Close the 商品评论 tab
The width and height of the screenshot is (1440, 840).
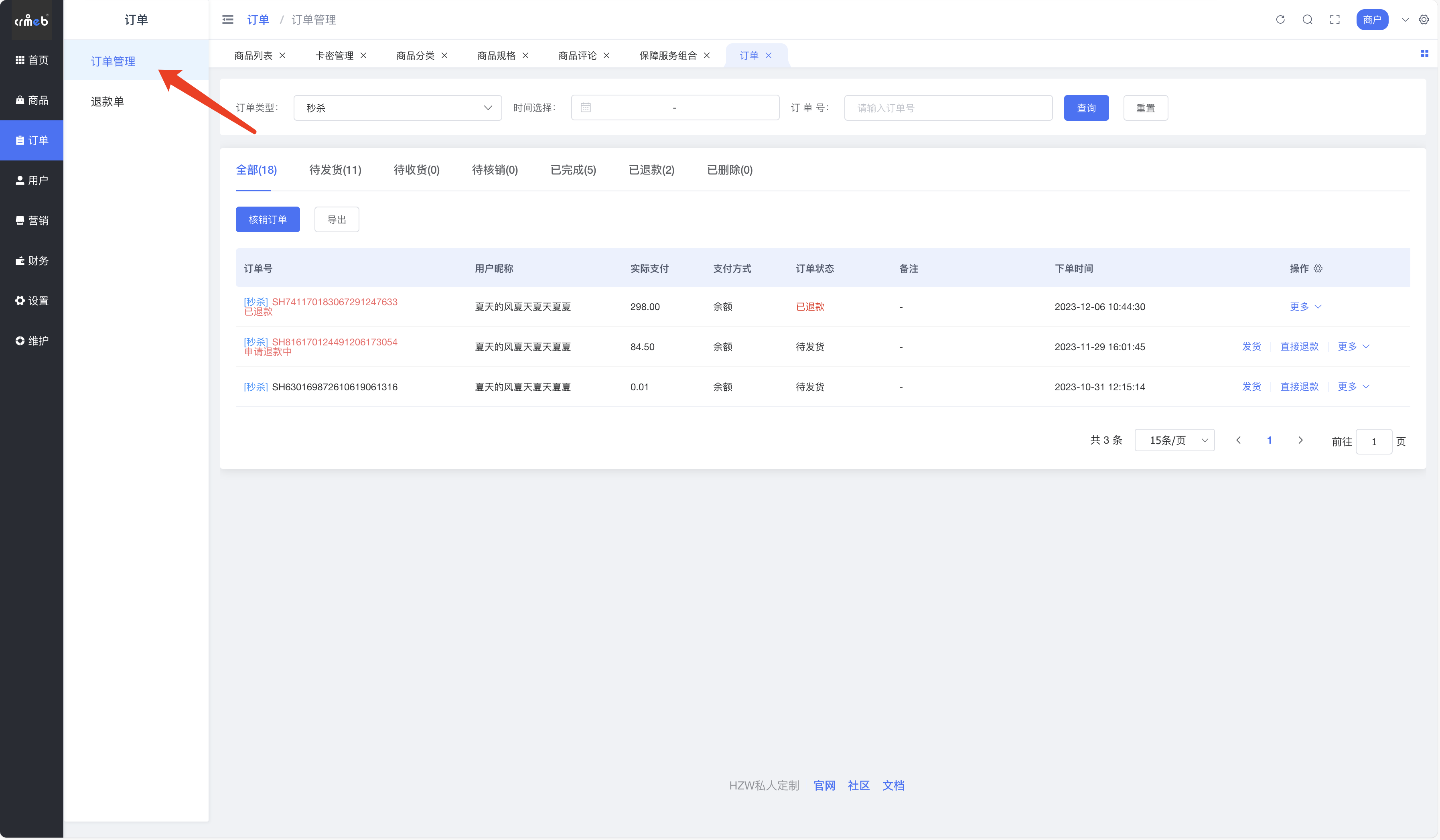(607, 55)
